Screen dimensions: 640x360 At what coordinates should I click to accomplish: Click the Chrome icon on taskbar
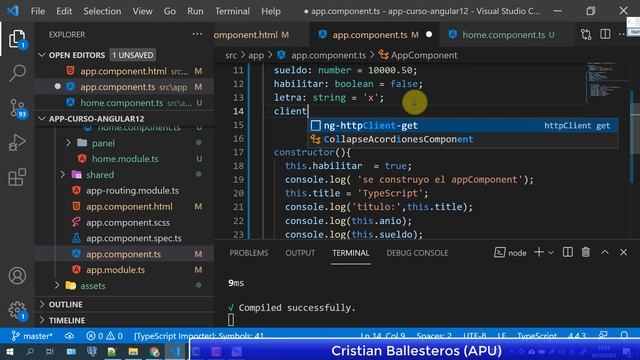pyautogui.click(x=154, y=351)
